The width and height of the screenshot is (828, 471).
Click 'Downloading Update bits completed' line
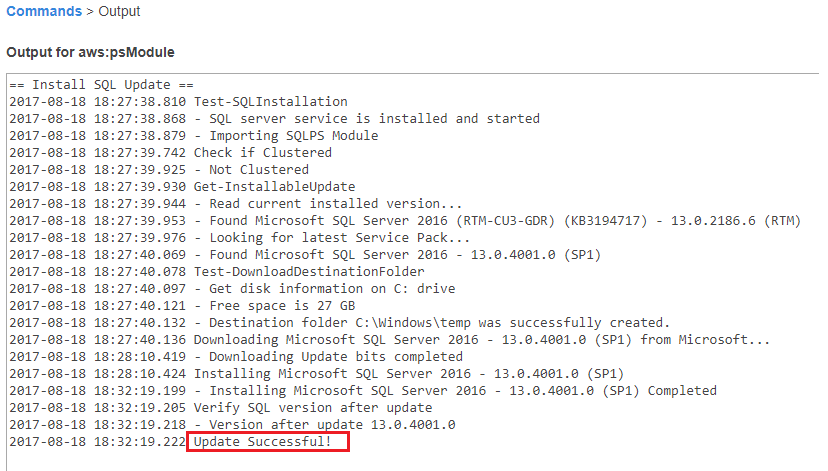(x=236, y=356)
